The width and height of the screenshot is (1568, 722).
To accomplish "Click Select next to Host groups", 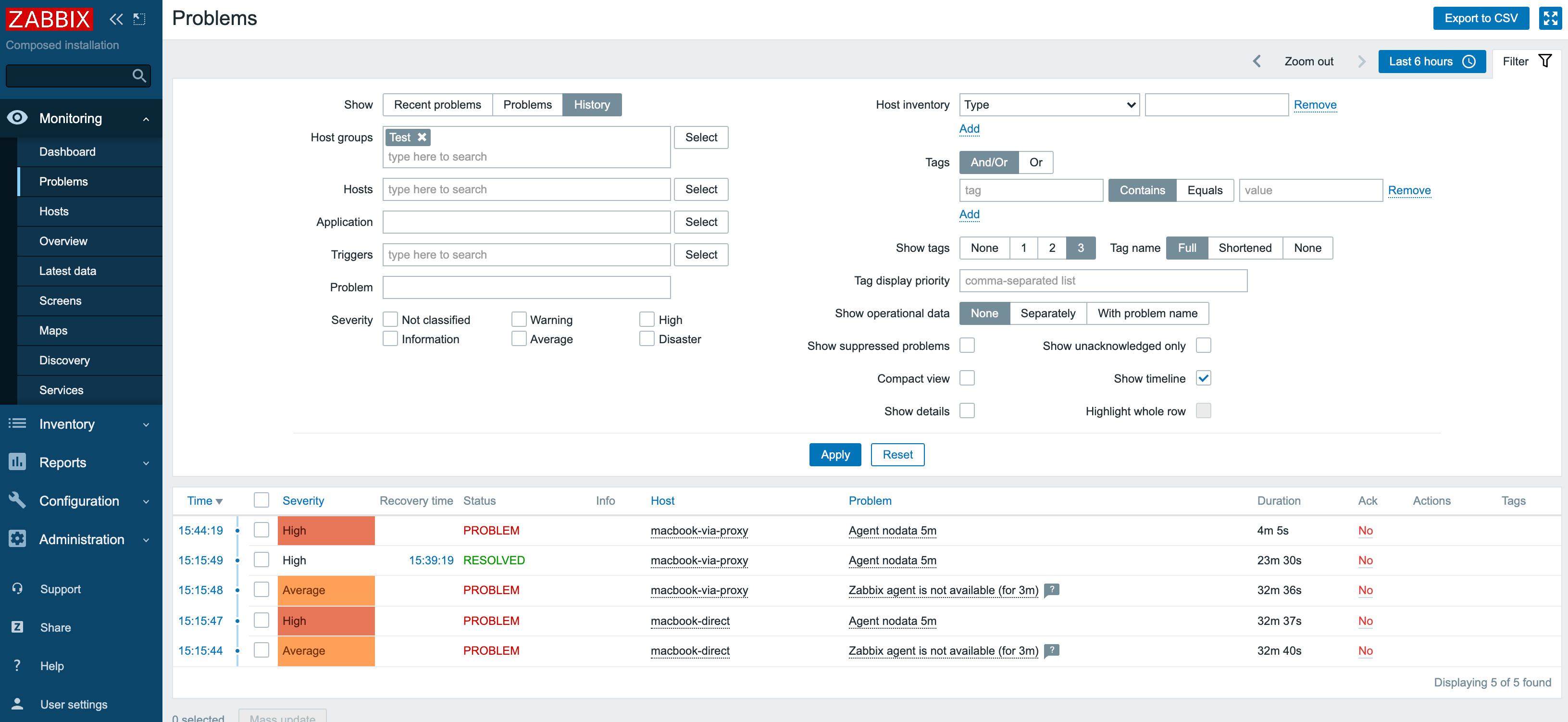I will click(701, 137).
